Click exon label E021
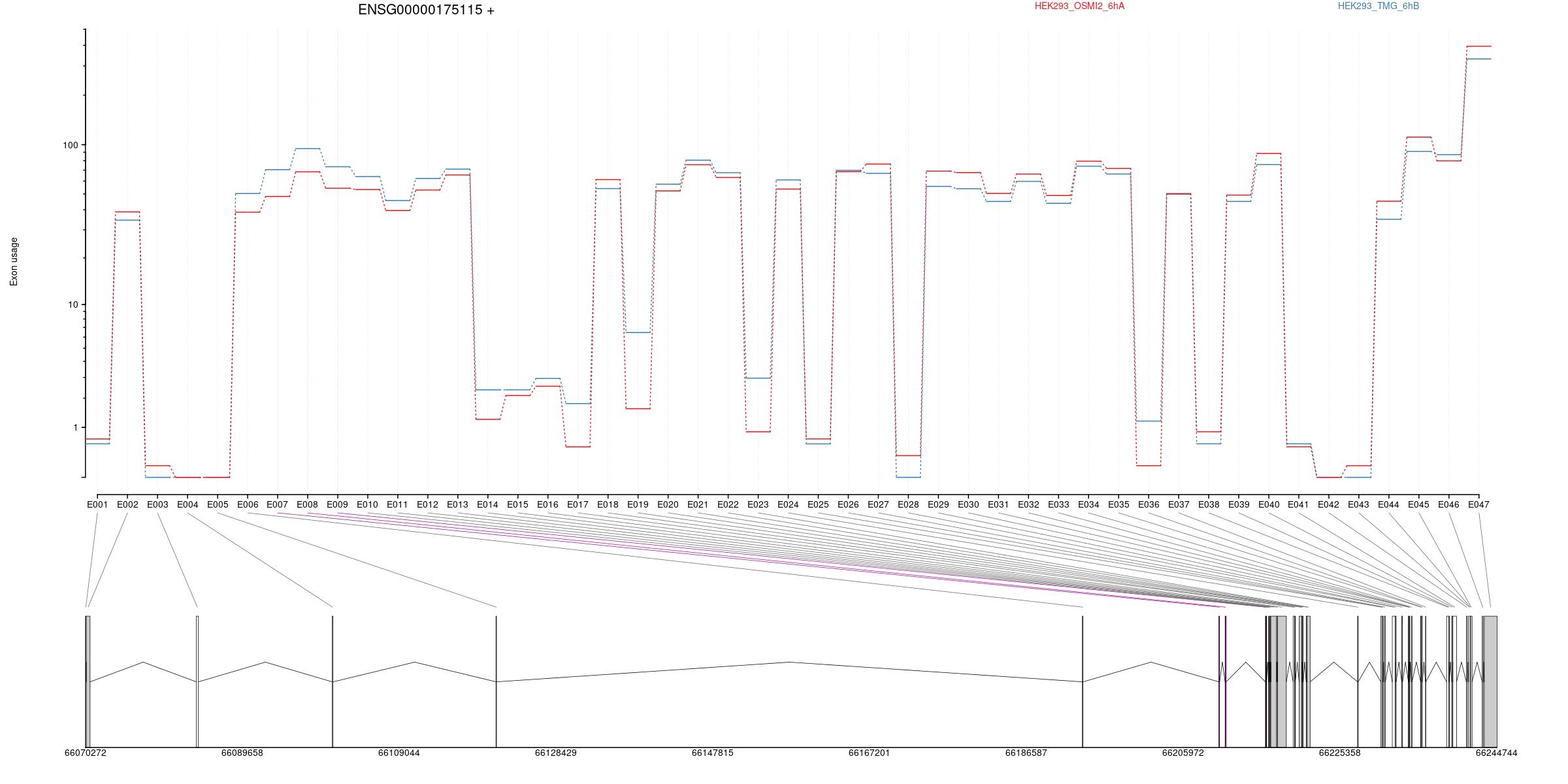 [x=698, y=504]
